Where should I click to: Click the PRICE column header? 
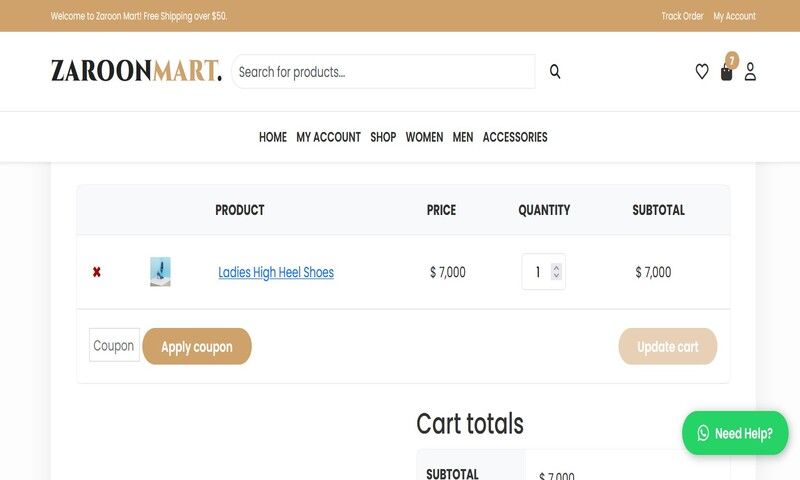441,210
